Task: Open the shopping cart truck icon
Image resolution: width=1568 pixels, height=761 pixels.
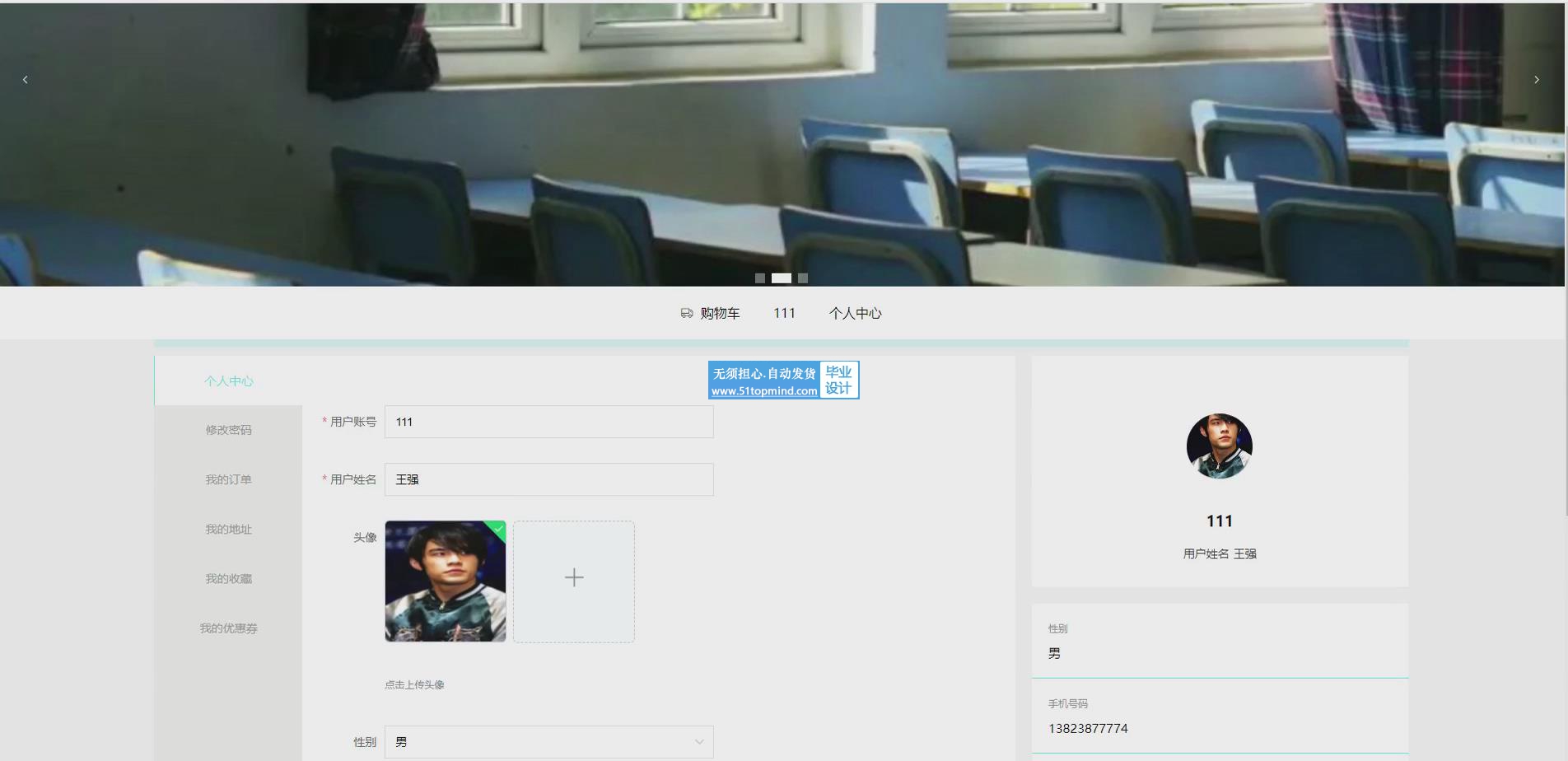Action: (687, 313)
